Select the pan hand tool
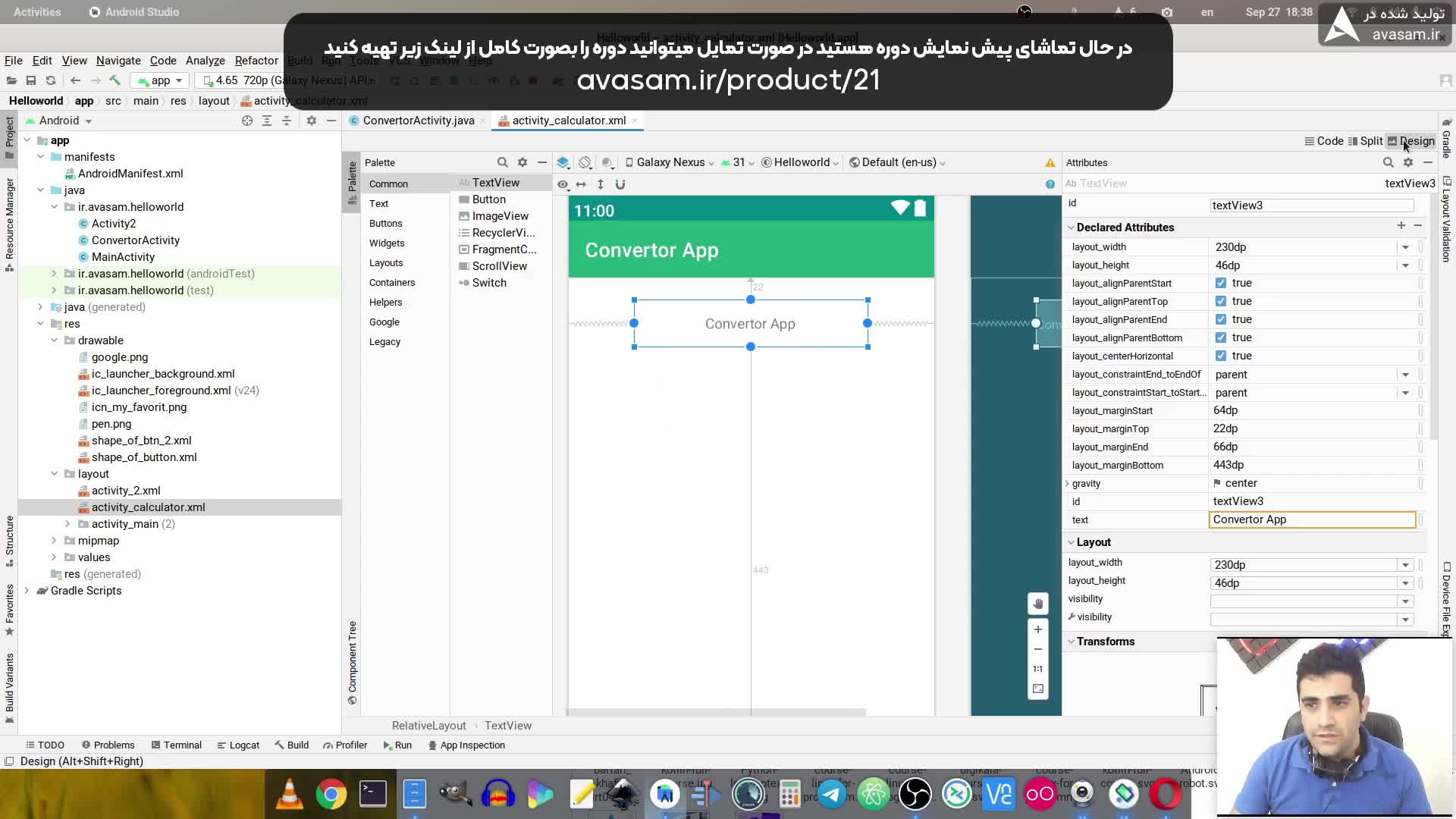Viewport: 1456px width, 819px height. coord(1037,604)
